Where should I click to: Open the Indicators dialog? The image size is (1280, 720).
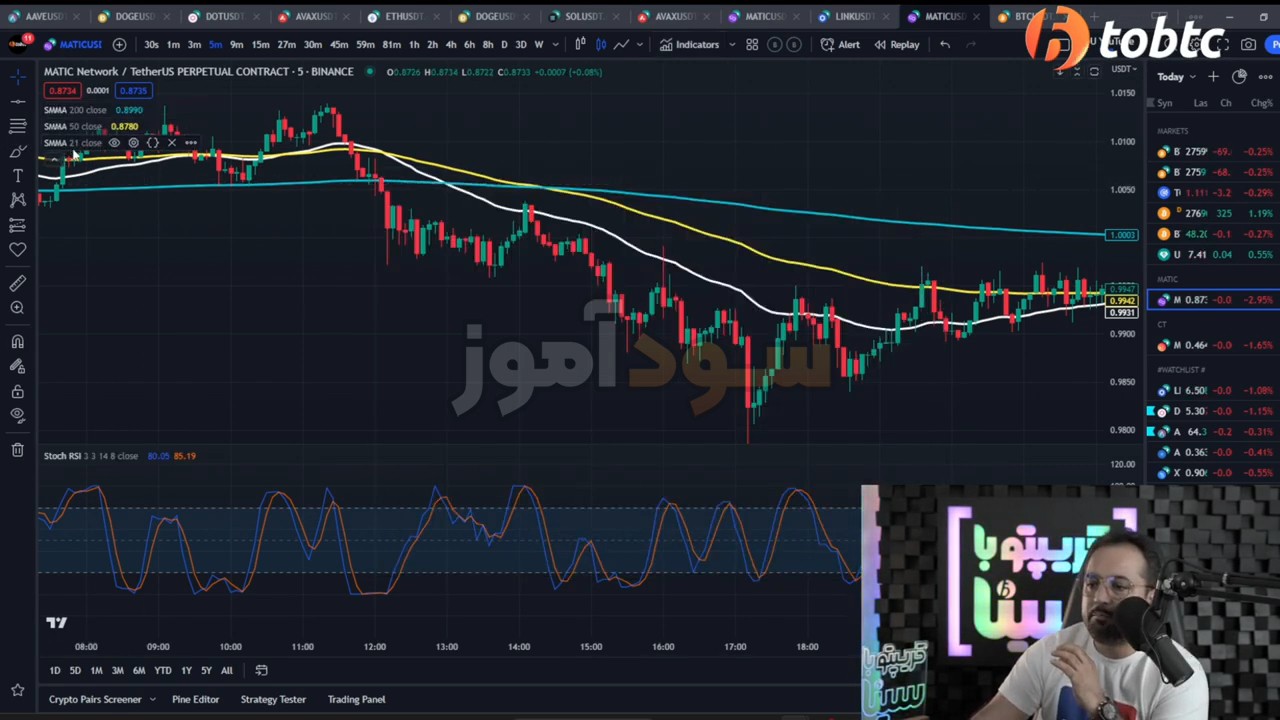(x=689, y=44)
